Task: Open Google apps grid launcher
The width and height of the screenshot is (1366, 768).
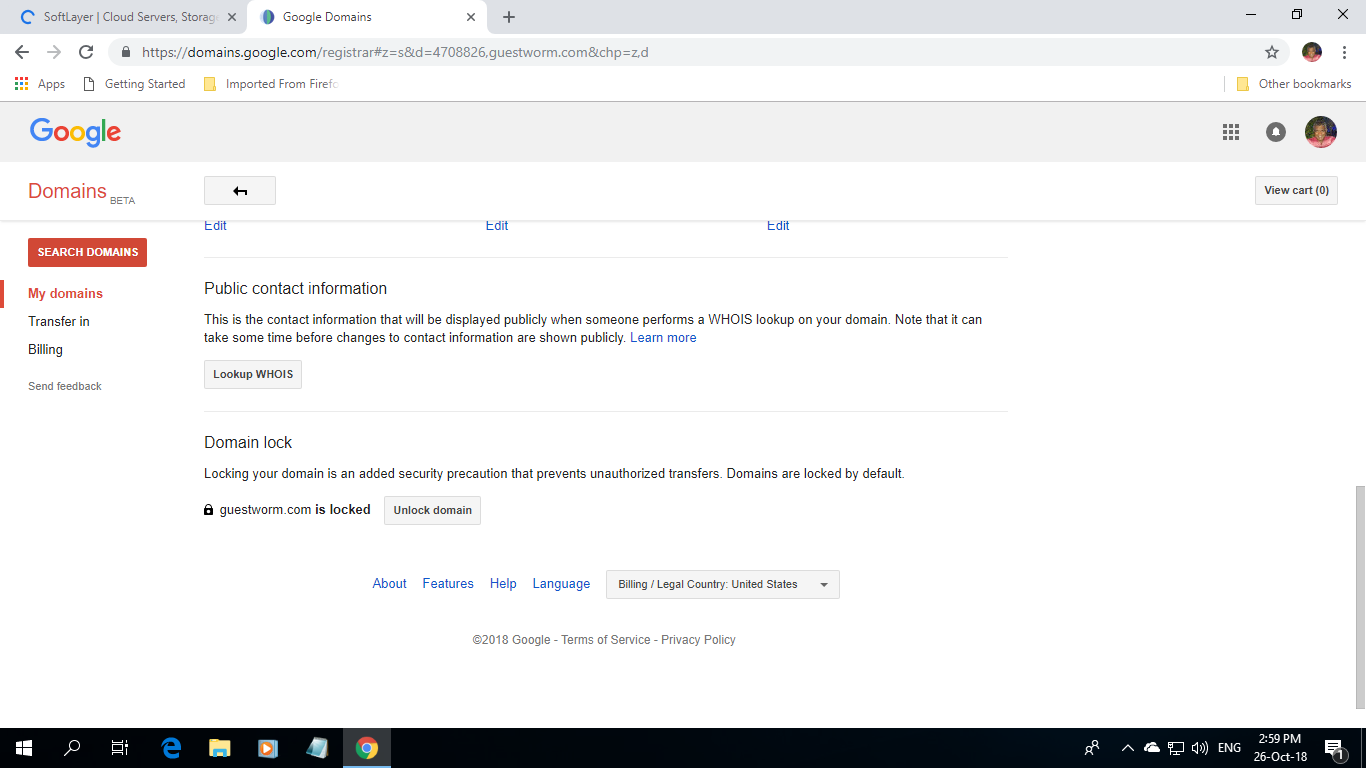Action: pyautogui.click(x=1231, y=132)
